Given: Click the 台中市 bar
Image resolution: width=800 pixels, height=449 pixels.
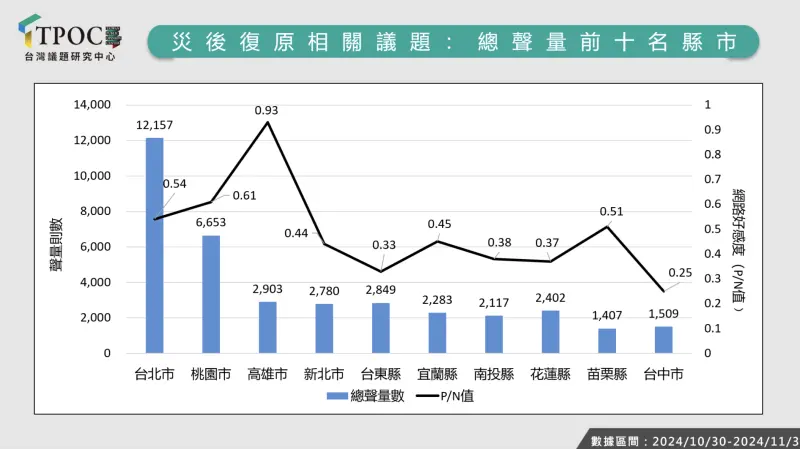Looking at the screenshot, I should [x=664, y=340].
